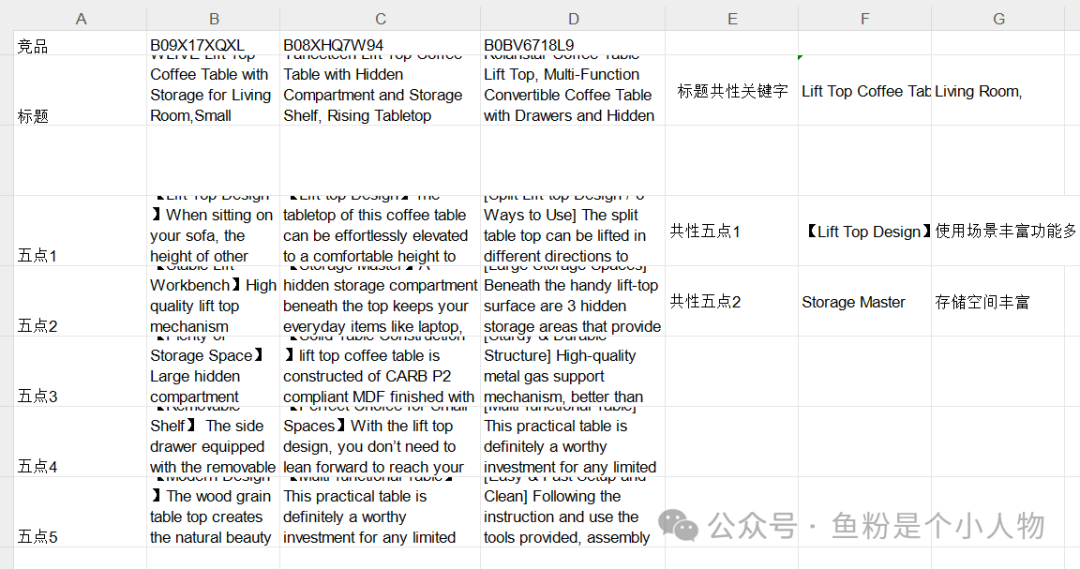Select cell 'High quality lift top mechanism'

pyautogui.click(x=214, y=301)
